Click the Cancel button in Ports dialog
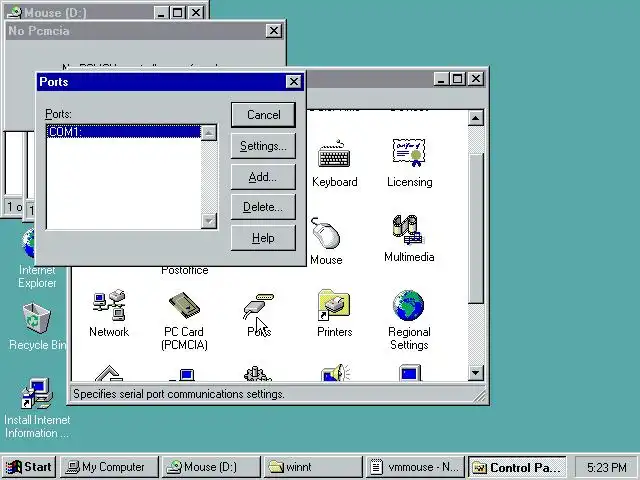The width and height of the screenshot is (640, 480). point(263,115)
